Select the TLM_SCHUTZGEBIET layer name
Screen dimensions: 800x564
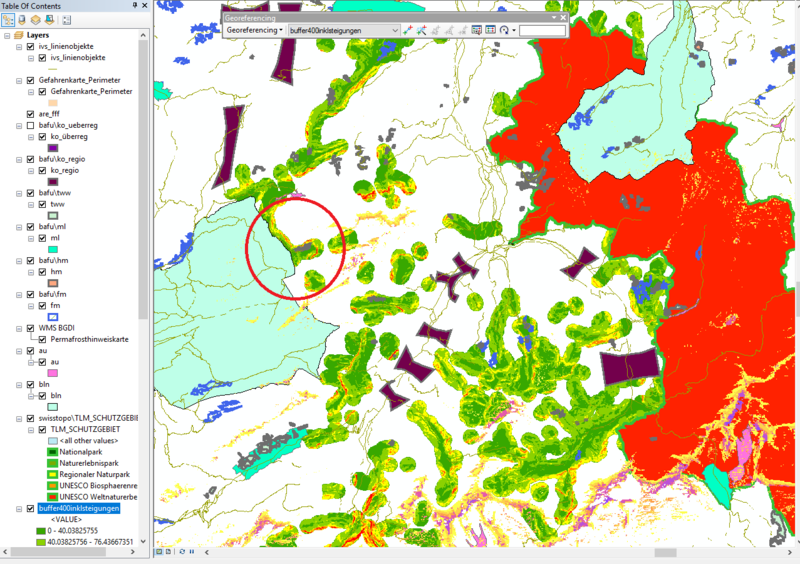(x=92, y=429)
